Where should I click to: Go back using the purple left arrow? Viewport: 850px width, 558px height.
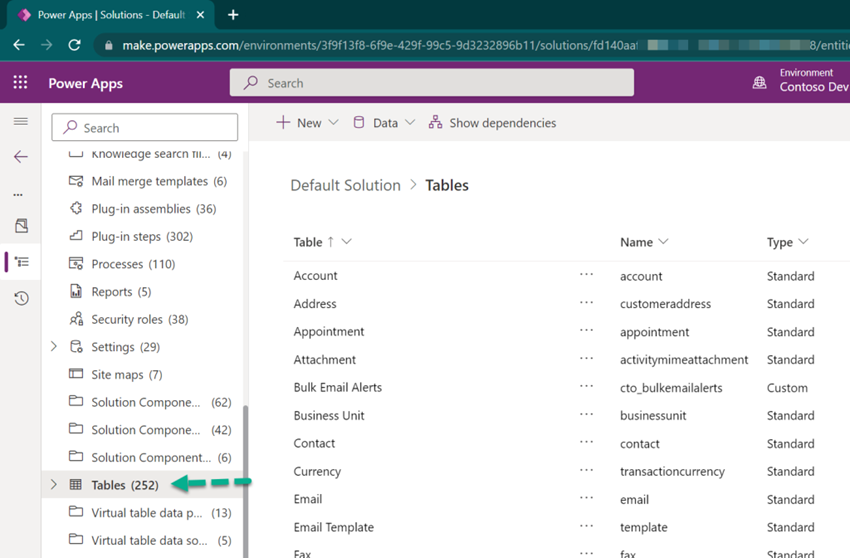click(x=21, y=157)
